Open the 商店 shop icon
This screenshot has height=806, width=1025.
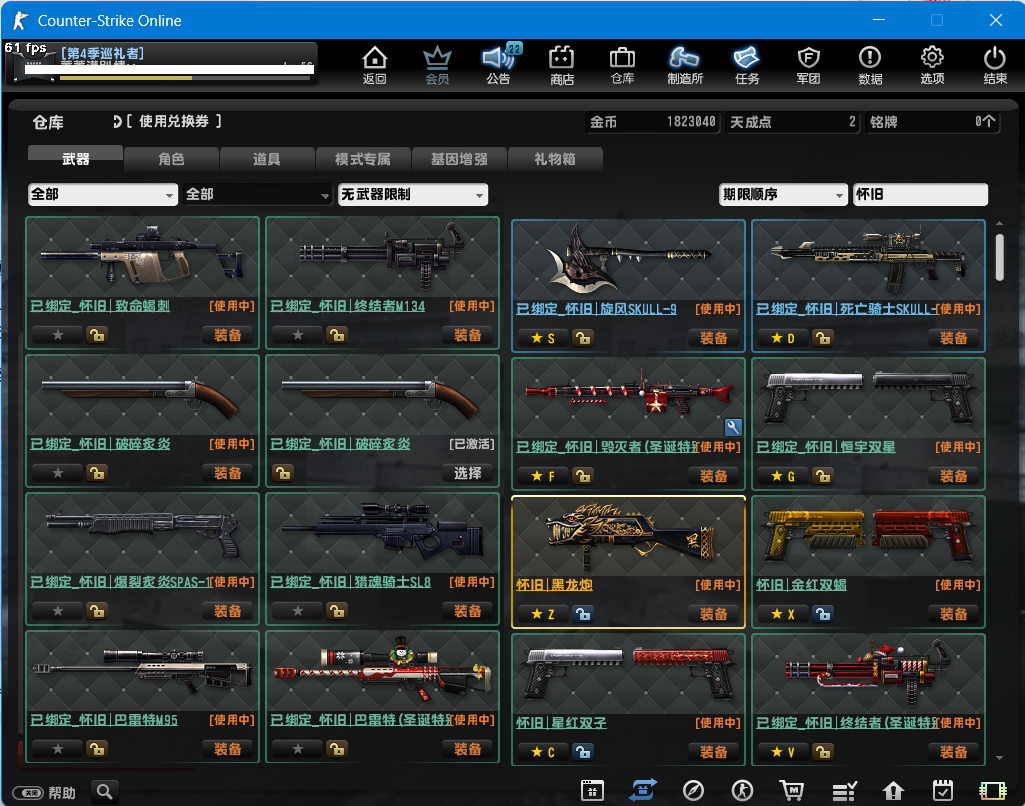click(562, 65)
